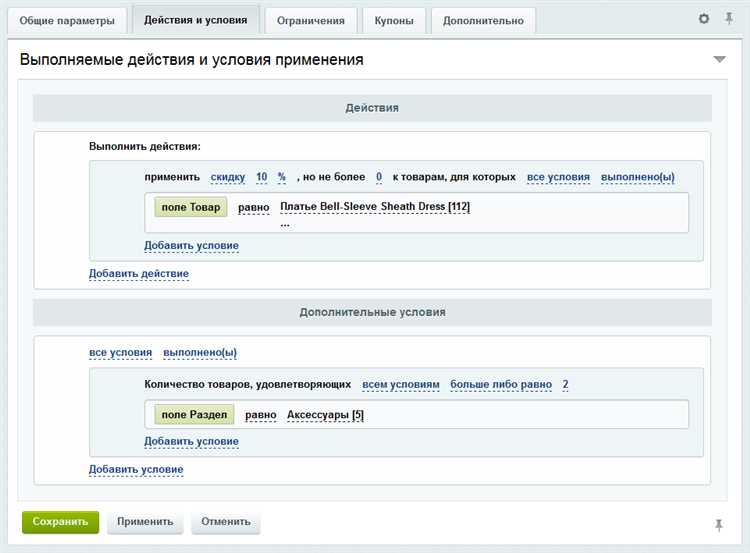Change 'равно' operator for поле Товар
The width and height of the screenshot is (750, 553).
pyautogui.click(x=254, y=208)
